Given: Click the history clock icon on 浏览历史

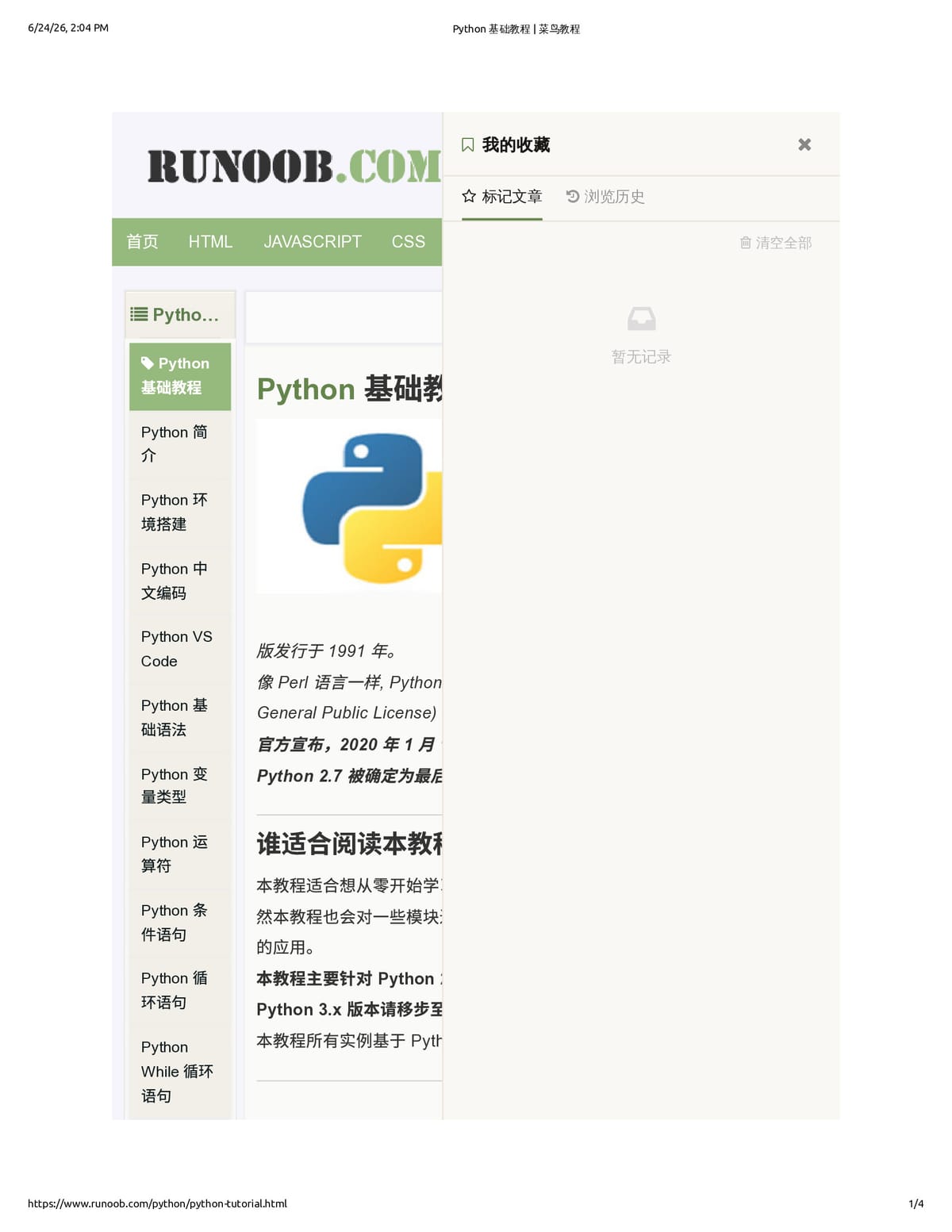Looking at the screenshot, I should point(573,196).
